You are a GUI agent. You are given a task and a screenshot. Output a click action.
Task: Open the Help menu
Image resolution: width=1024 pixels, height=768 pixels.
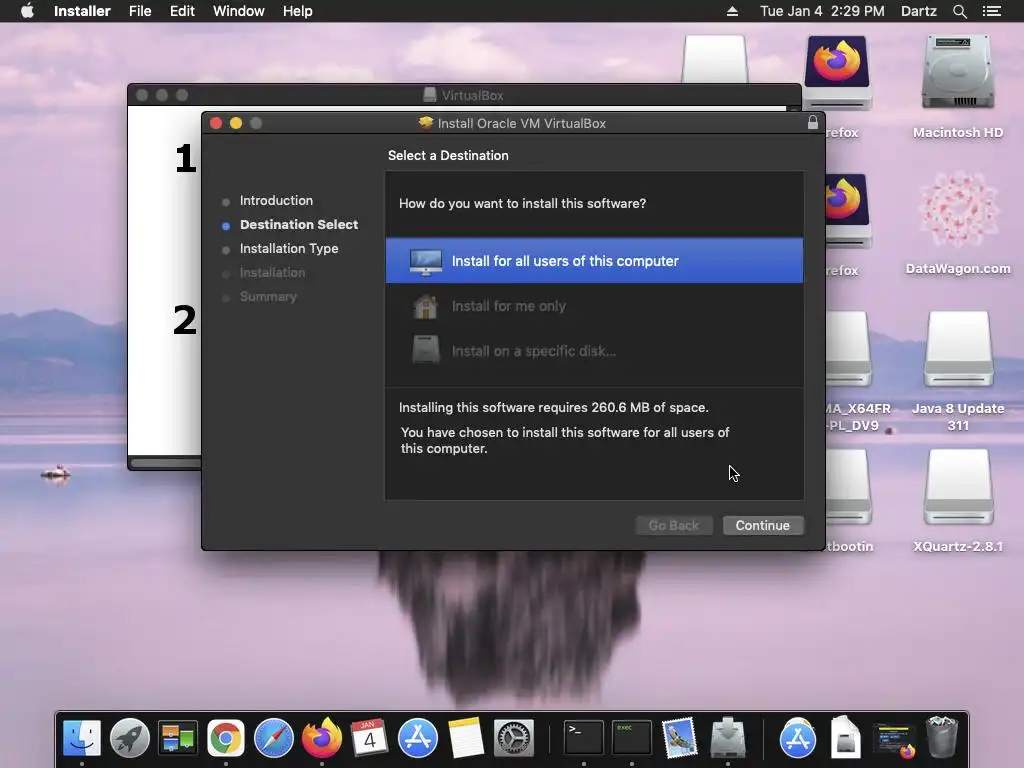(x=297, y=11)
